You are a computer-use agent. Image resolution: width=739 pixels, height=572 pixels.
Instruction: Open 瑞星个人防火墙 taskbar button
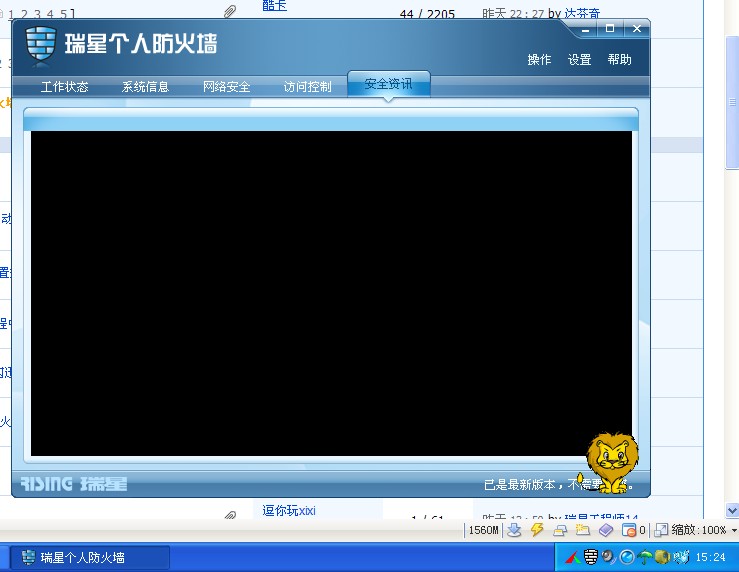pos(90,558)
